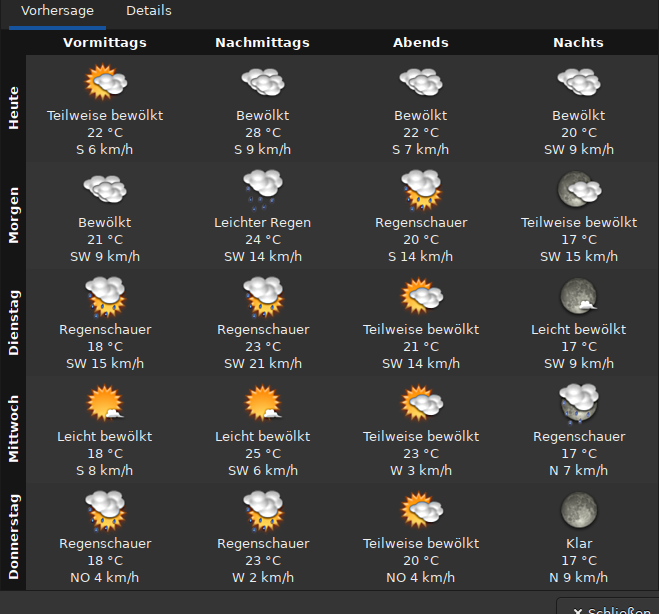The width and height of the screenshot is (659, 614).
Task: Click the Donnerstag Nachts clear moon icon
Action: tap(579, 510)
